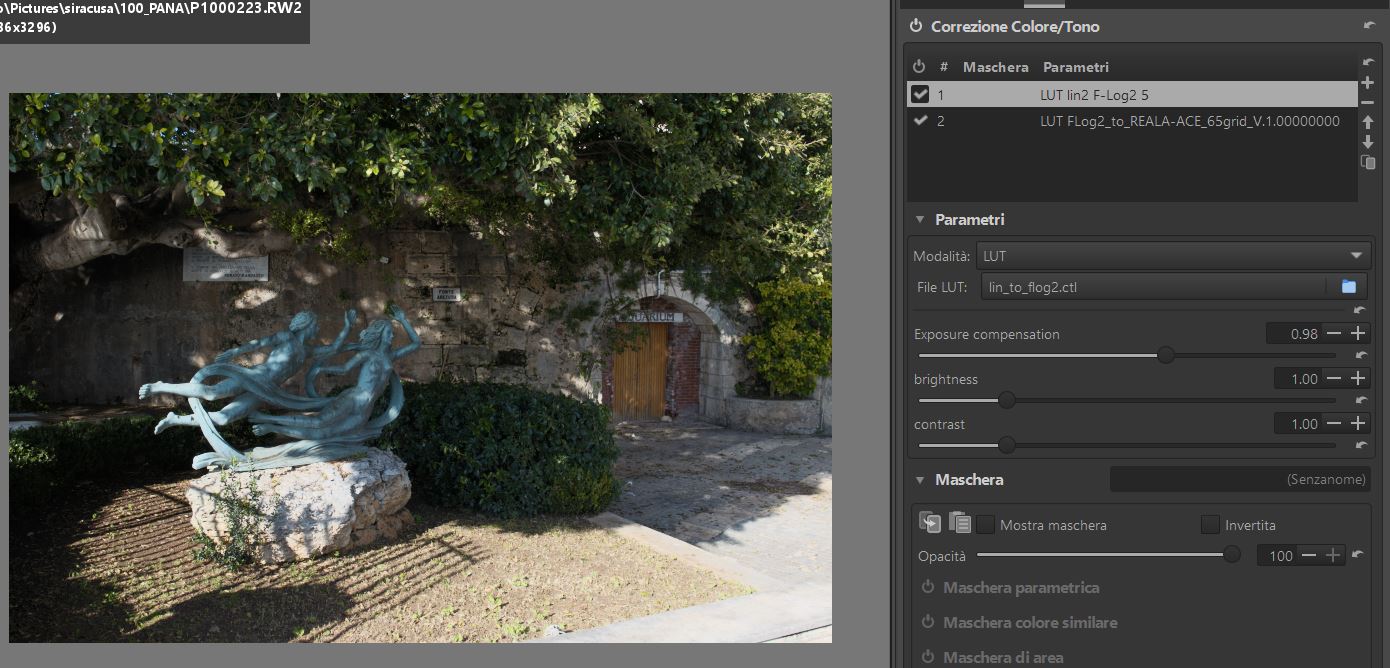Decrease Opacità with minus button
Viewport: 1390px width, 668px height.
tap(1309, 555)
